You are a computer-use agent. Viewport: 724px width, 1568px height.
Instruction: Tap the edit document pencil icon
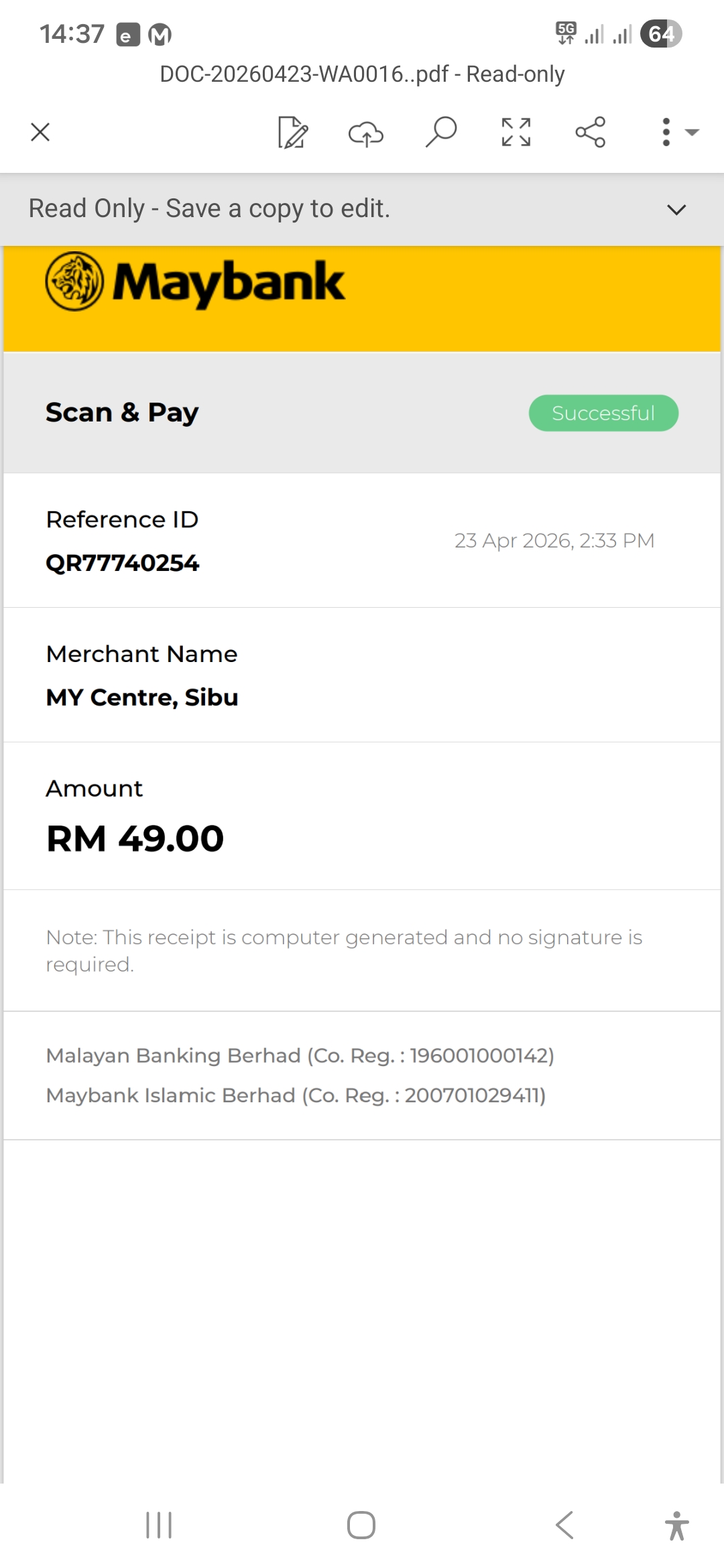pos(293,132)
